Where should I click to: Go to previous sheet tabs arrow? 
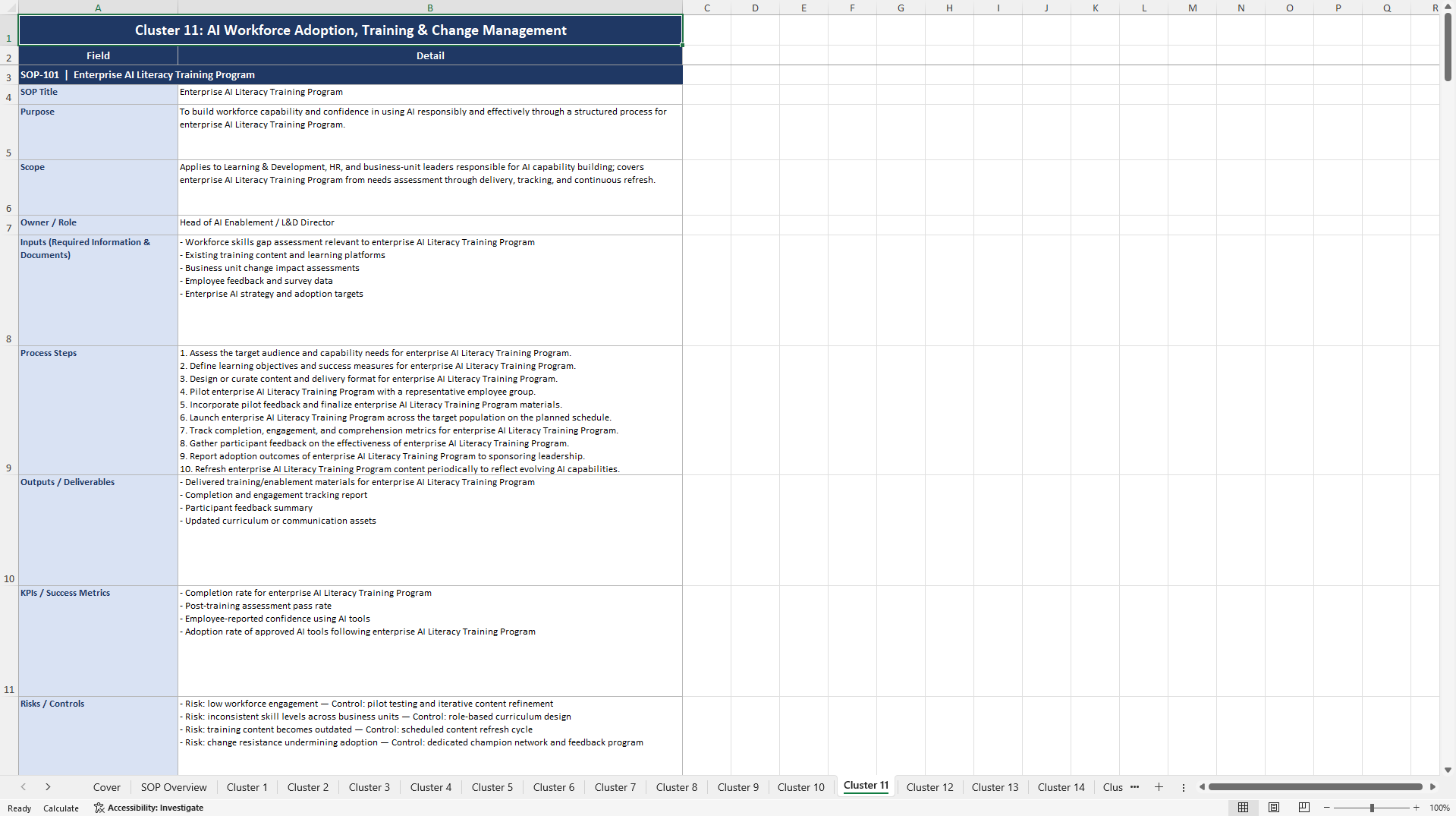pos(24,787)
